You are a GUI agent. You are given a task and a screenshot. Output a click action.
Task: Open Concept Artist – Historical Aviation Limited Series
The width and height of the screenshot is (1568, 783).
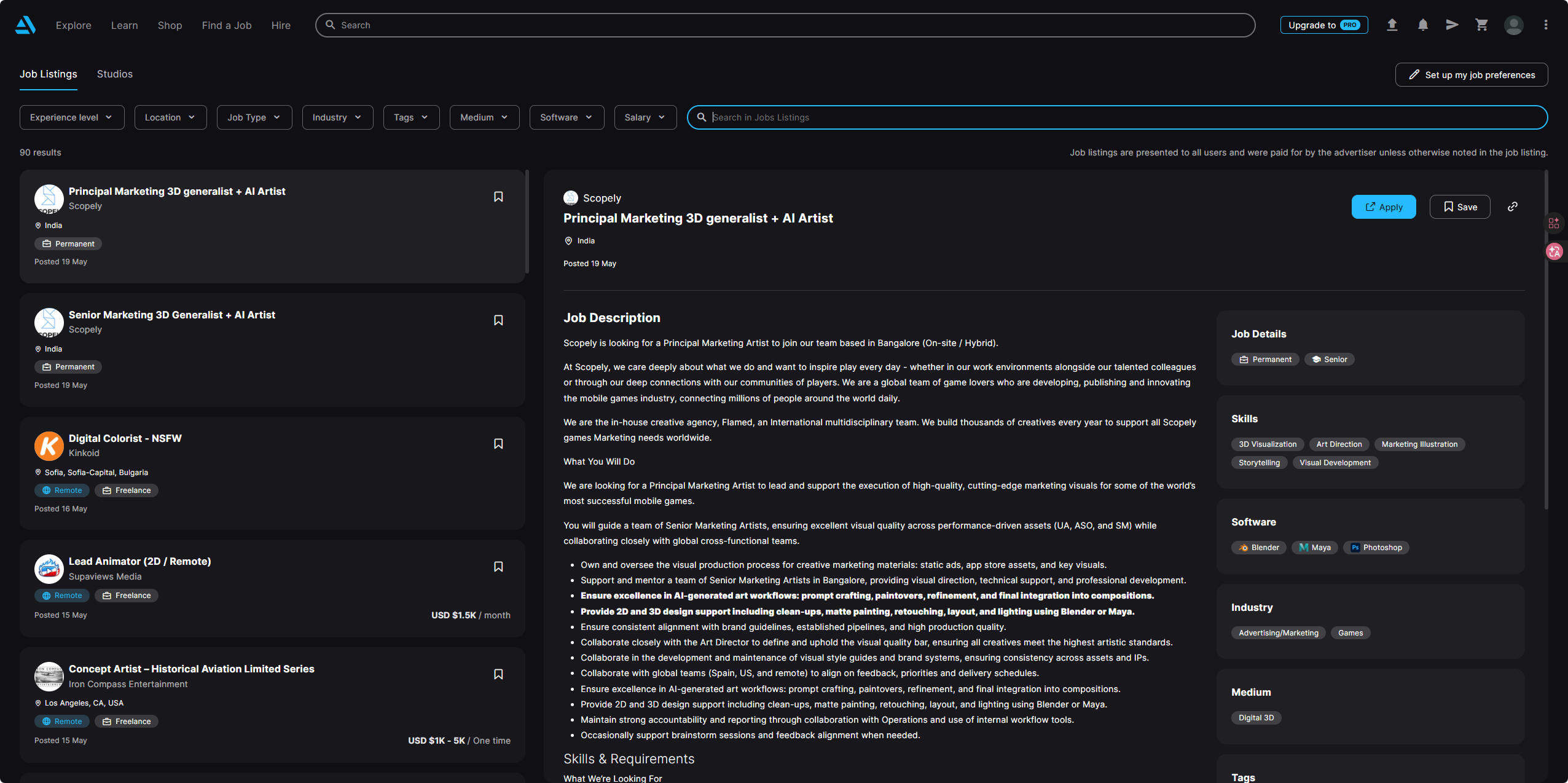[x=192, y=669]
